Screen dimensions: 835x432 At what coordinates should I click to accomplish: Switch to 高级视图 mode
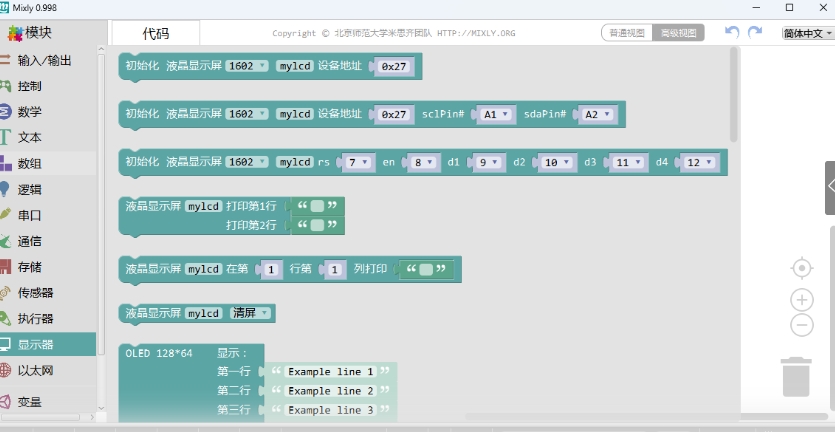coord(678,32)
